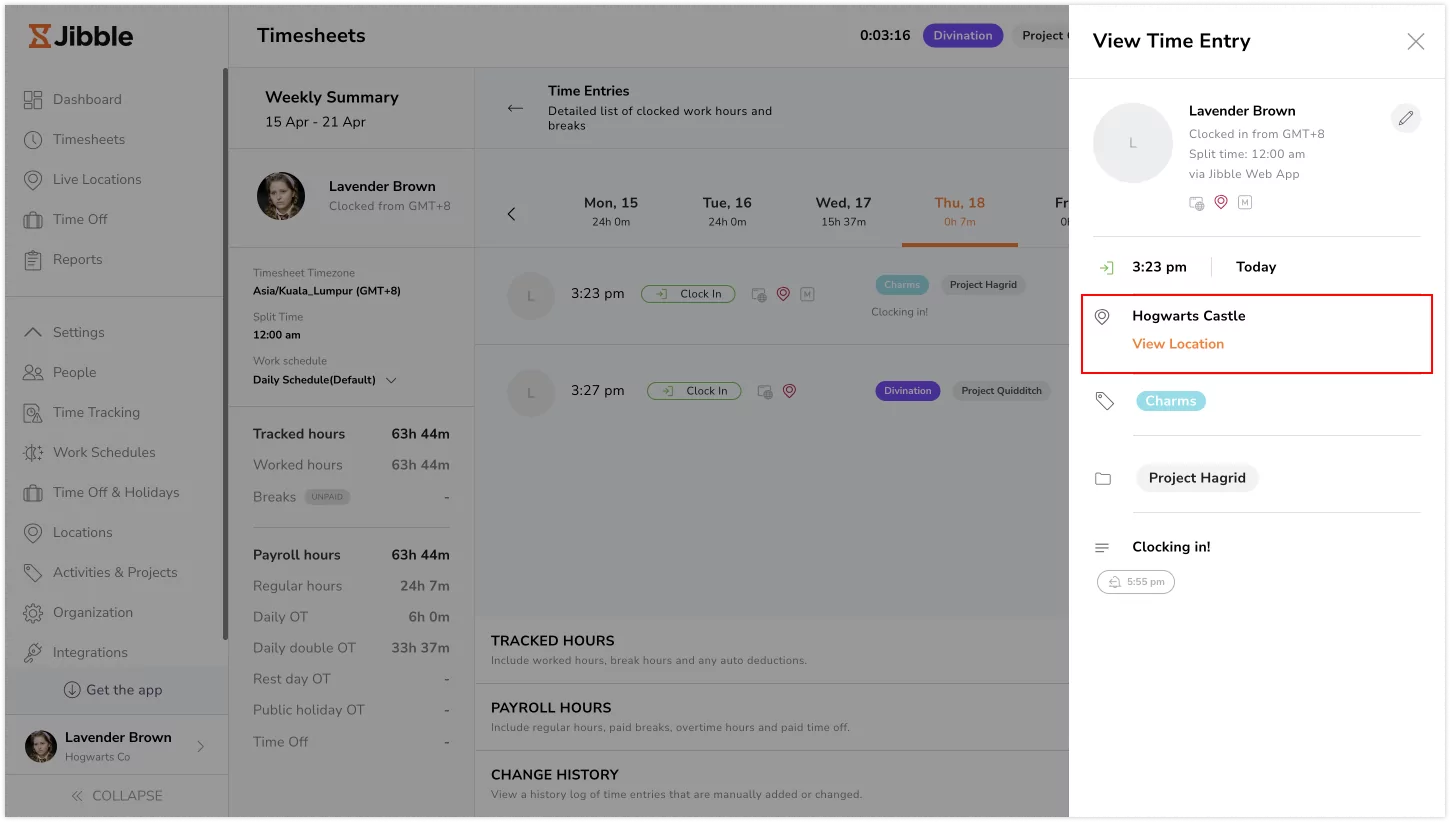The width and height of the screenshot is (1450, 822).
Task: Click the folder icon beside Project Hagrid
Action: 1103,479
